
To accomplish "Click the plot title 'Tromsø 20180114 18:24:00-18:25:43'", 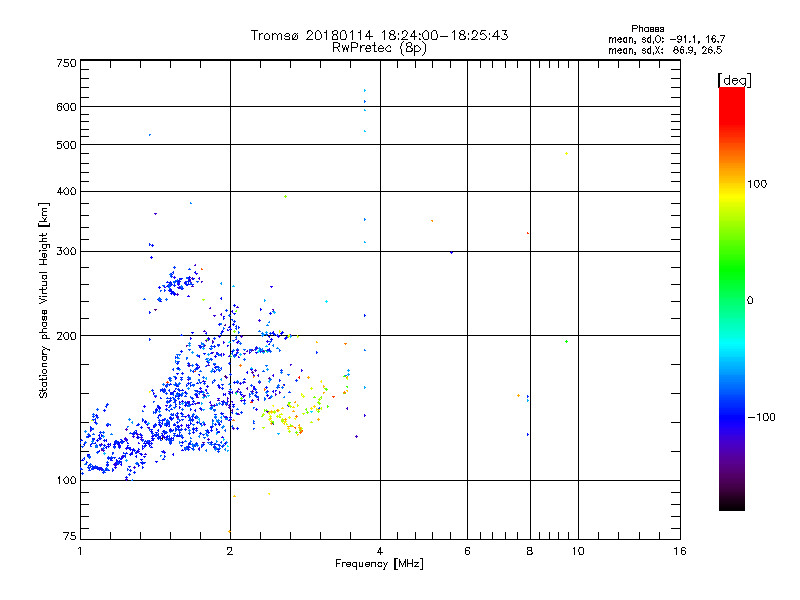I will tap(379, 35).
